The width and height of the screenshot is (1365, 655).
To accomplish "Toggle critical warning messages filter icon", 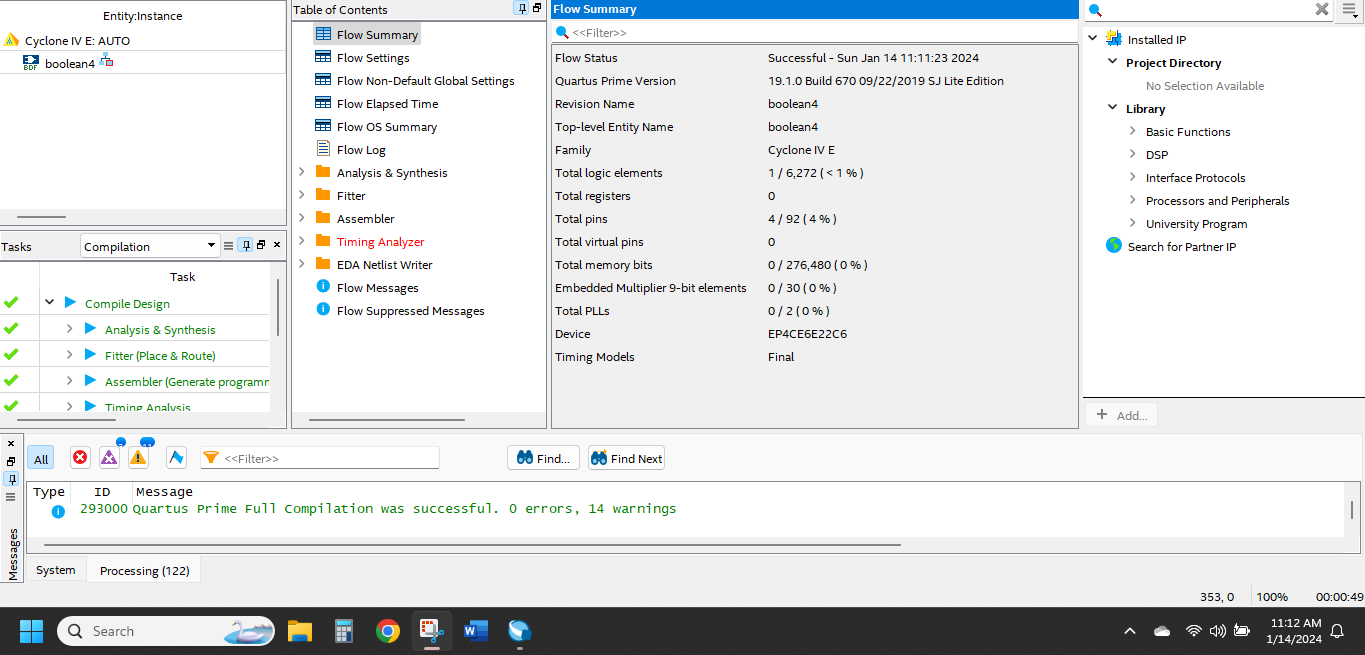I will [x=109, y=457].
